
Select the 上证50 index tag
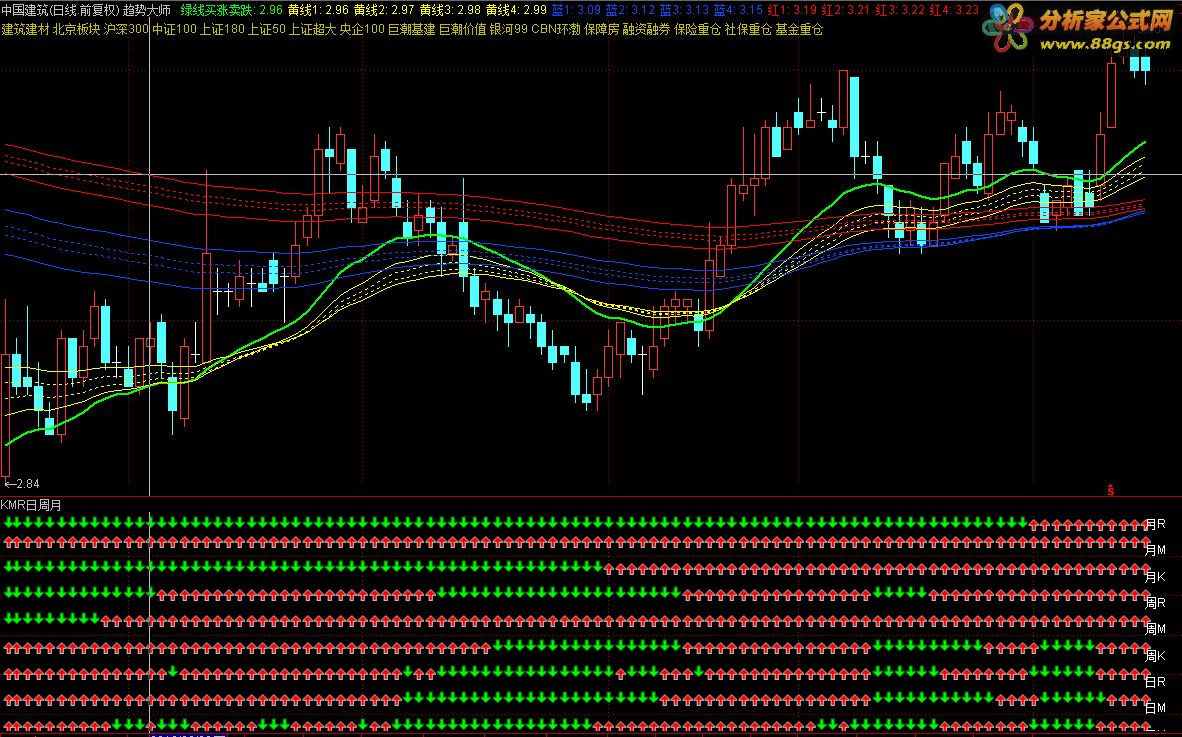pyautogui.click(x=267, y=29)
